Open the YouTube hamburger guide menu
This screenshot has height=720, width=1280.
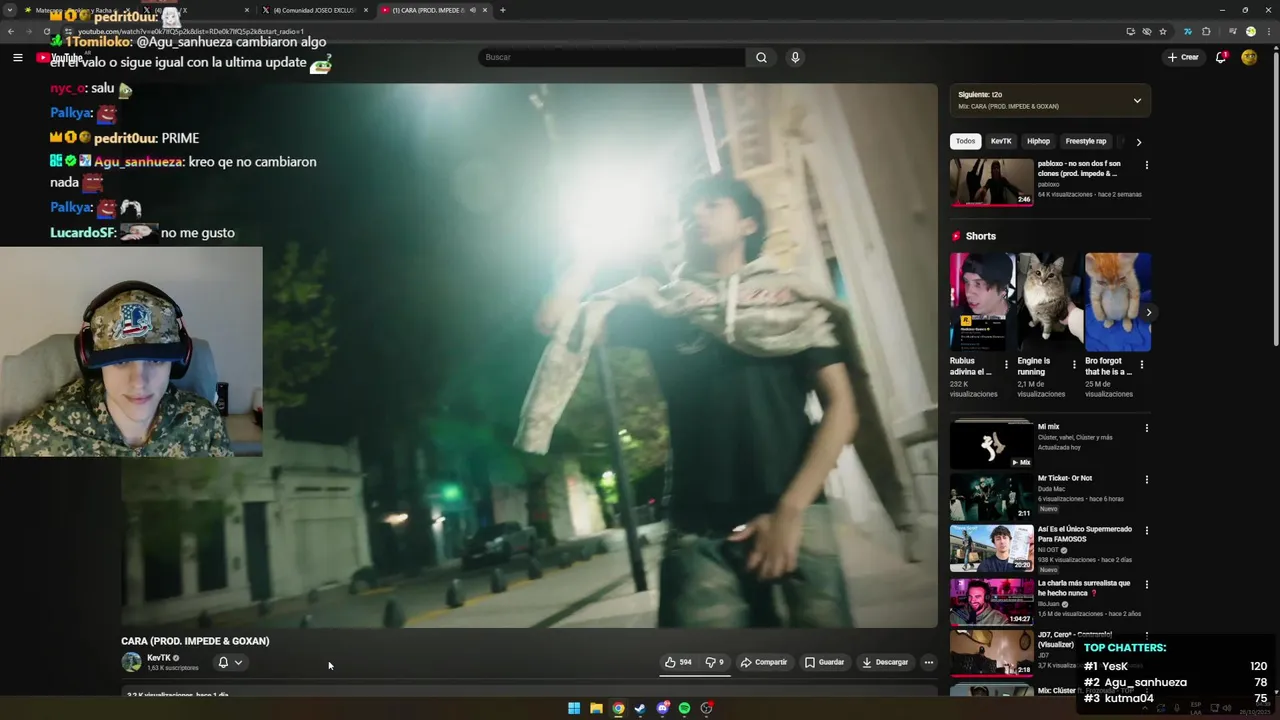(18, 58)
